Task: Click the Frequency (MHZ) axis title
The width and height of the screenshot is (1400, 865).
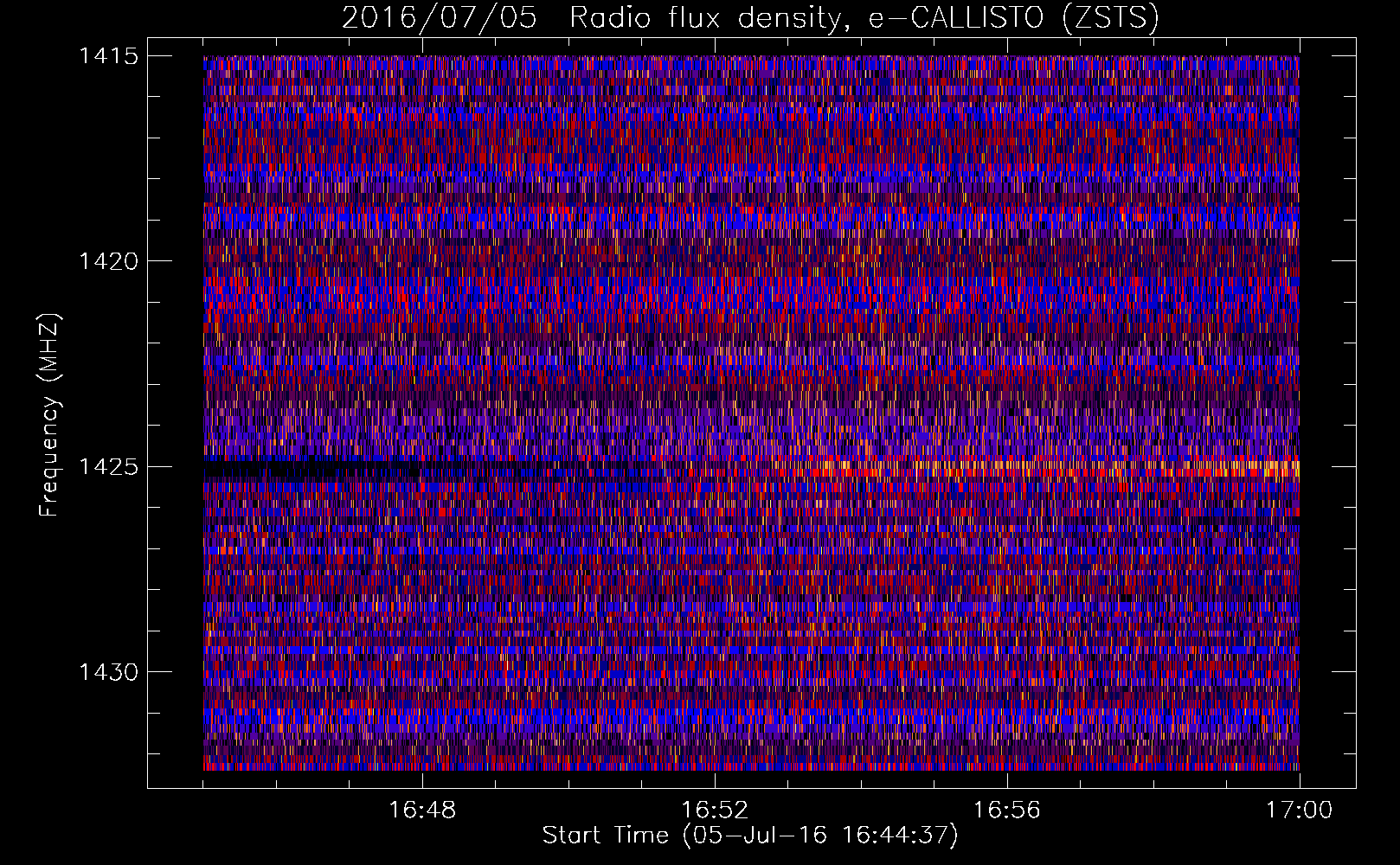Action: click(x=49, y=414)
